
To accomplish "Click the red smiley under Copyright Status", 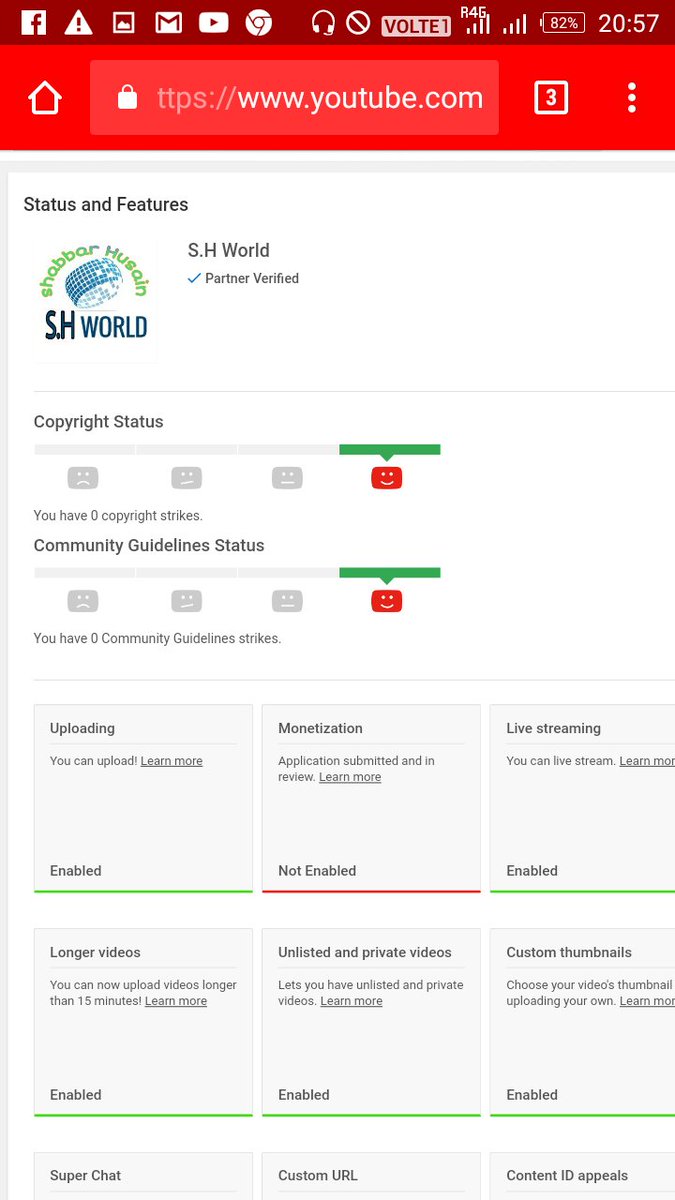I will (386, 478).
